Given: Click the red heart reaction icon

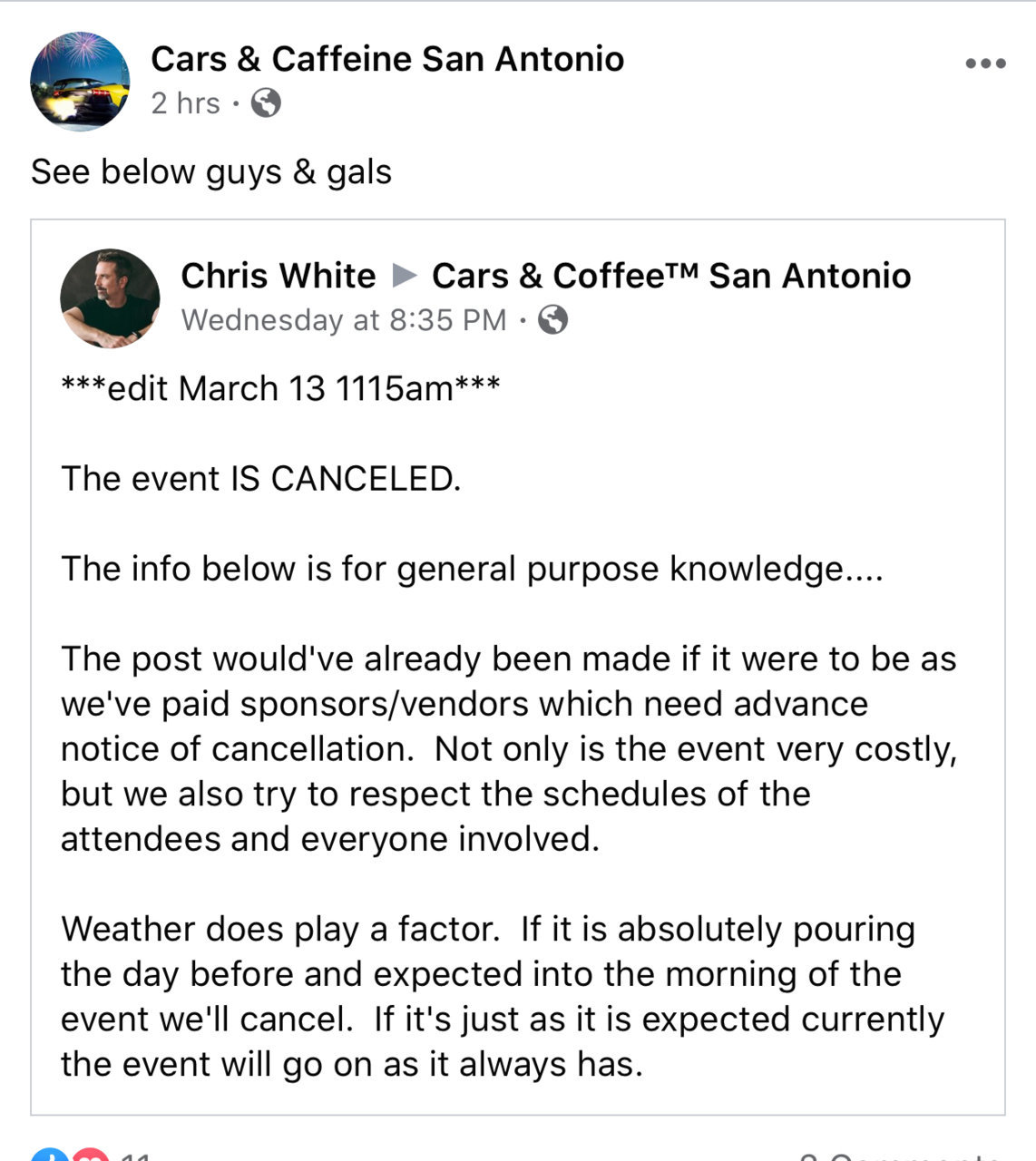Looking at the screenshot, I should click(x=89, y=1156).
